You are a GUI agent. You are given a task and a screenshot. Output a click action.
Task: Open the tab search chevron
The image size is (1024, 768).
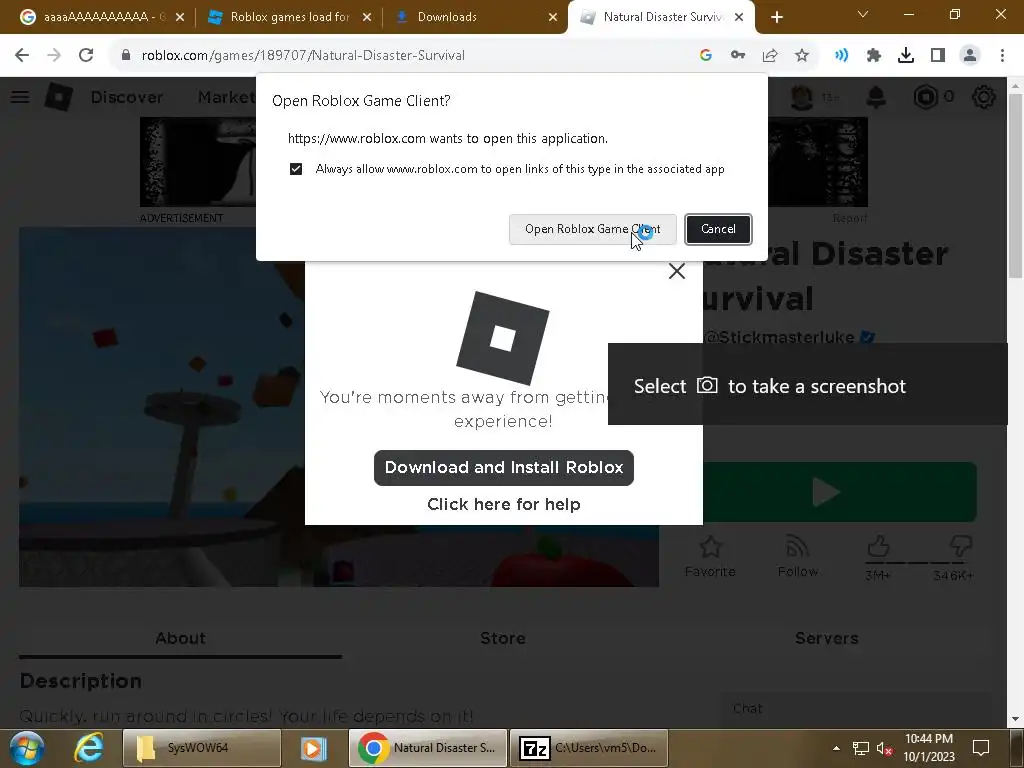coord(863,14)
